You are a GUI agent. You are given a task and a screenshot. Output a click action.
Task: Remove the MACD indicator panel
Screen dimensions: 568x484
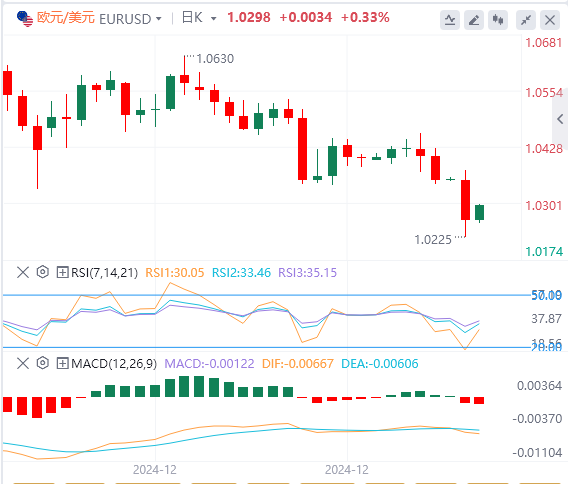coord(23,363)
